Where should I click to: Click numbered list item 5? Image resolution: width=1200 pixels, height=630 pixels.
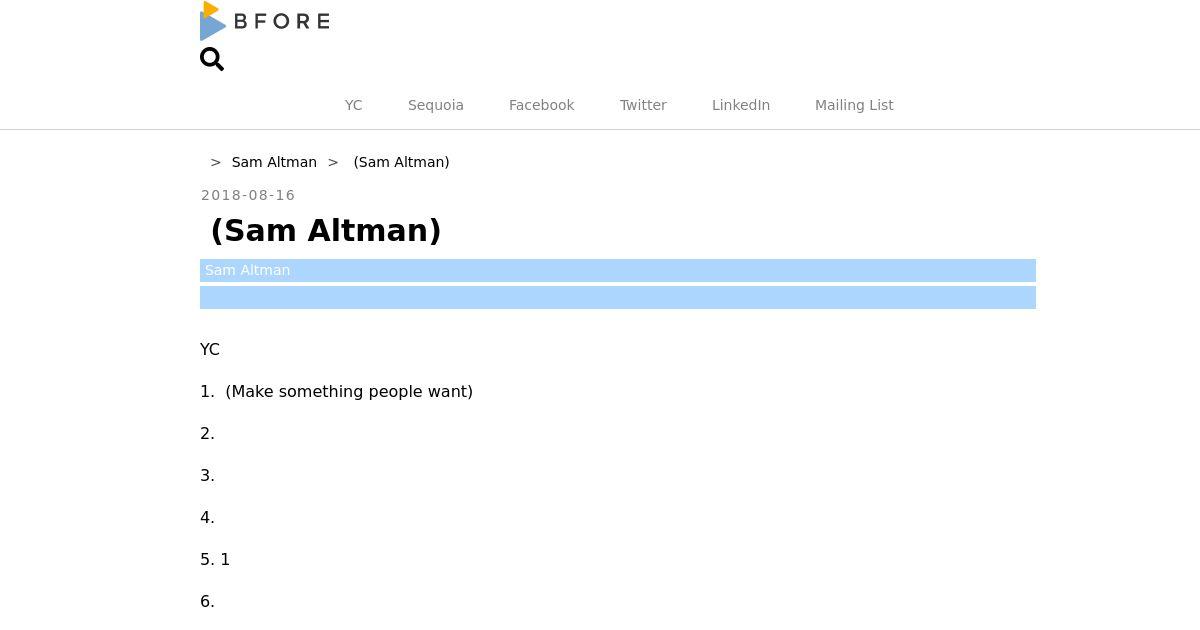pos(215,559)
